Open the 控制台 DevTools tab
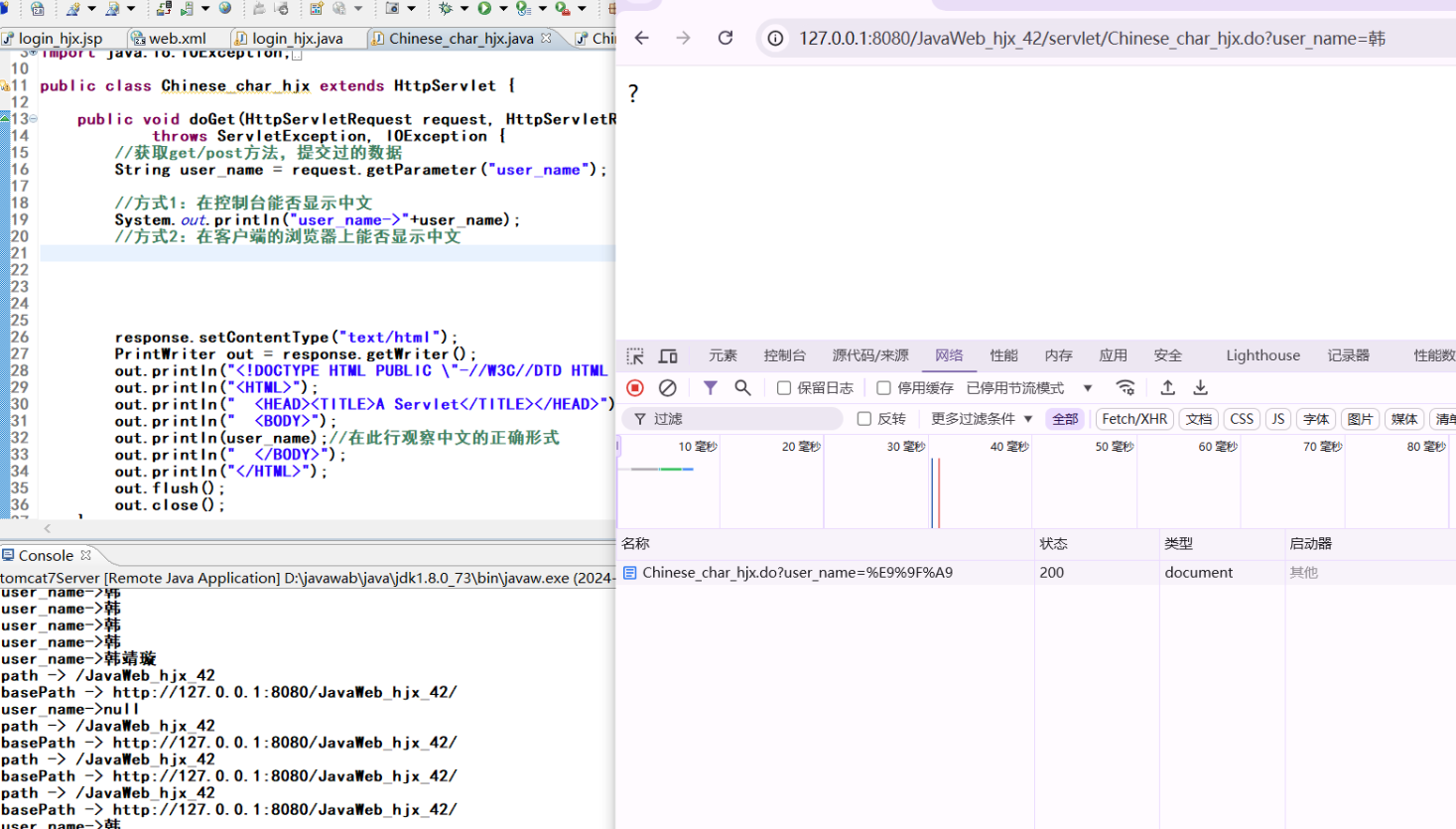1456x829 pixels. pos(784,355)
